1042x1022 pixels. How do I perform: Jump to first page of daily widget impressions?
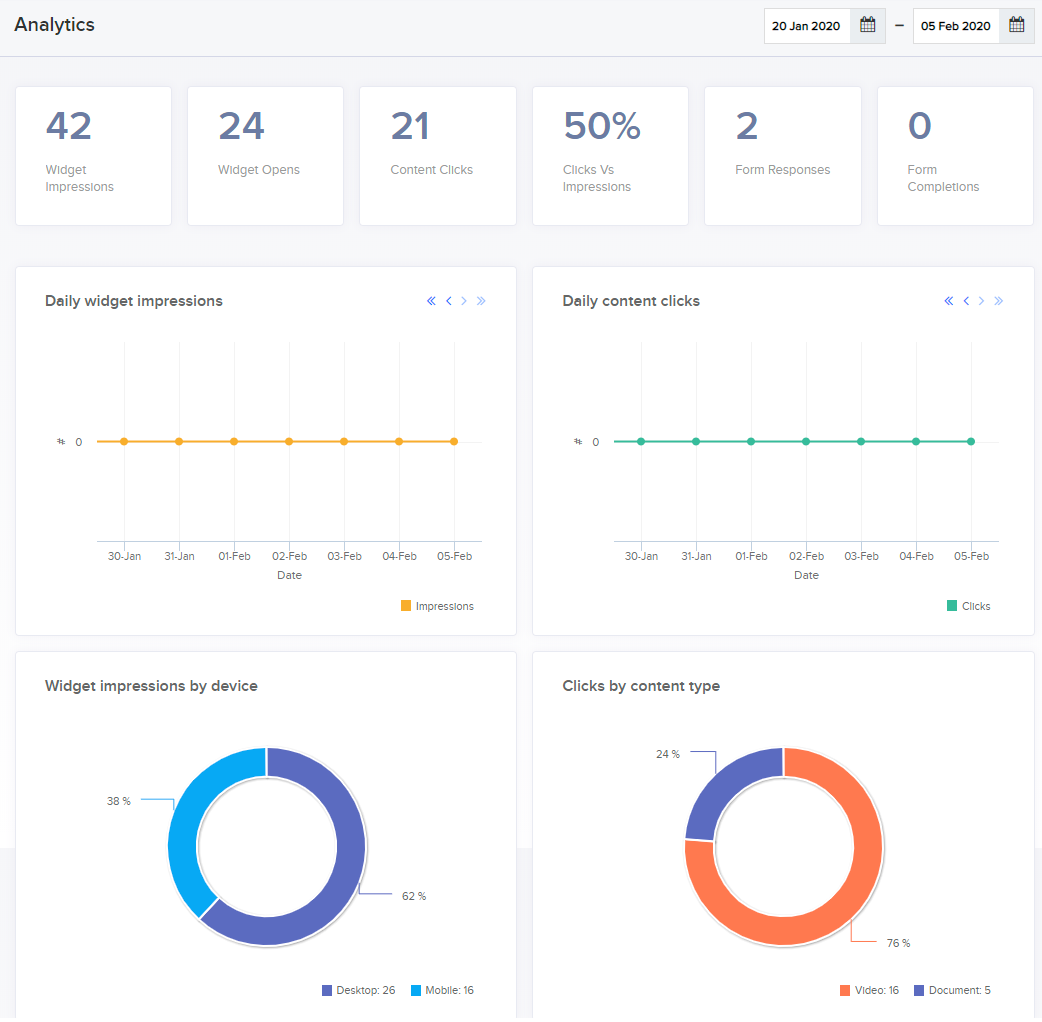[431, 301]
